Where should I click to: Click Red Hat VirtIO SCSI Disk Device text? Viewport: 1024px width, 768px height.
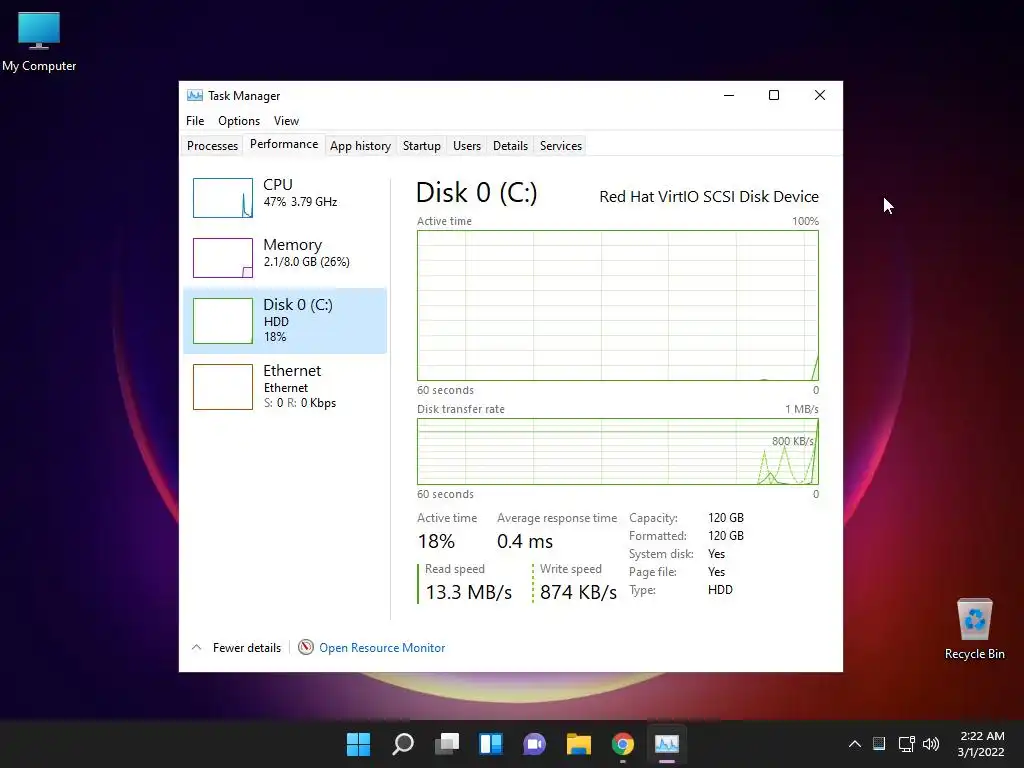(709, 197)
